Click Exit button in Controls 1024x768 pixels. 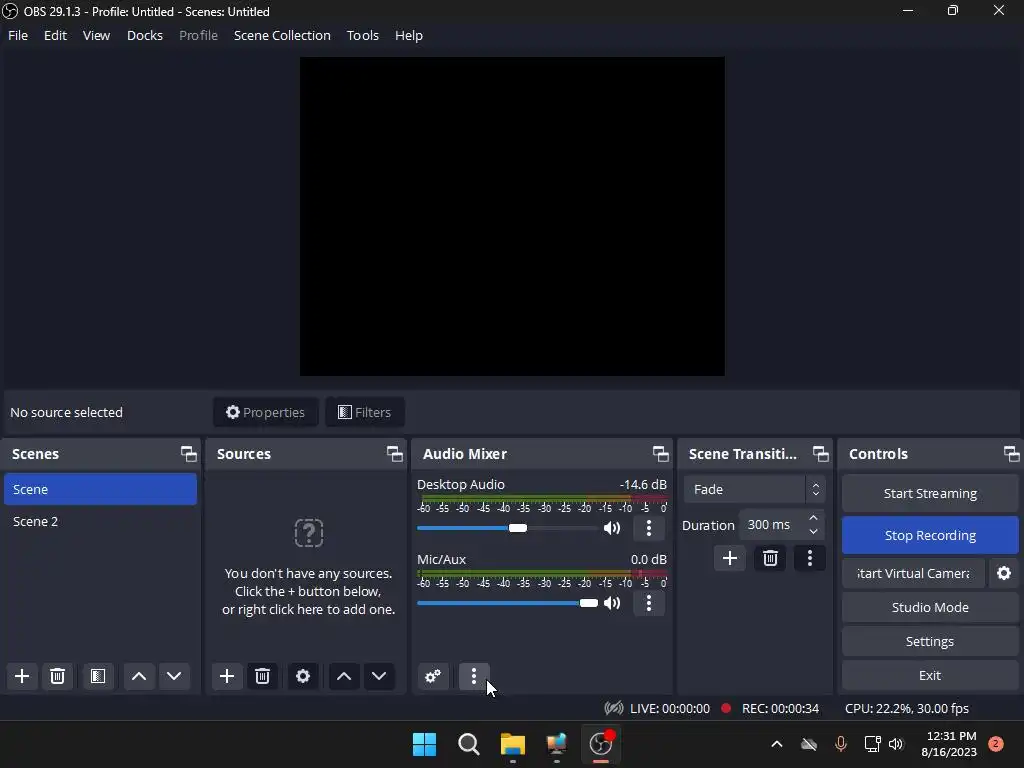point(930,675)
